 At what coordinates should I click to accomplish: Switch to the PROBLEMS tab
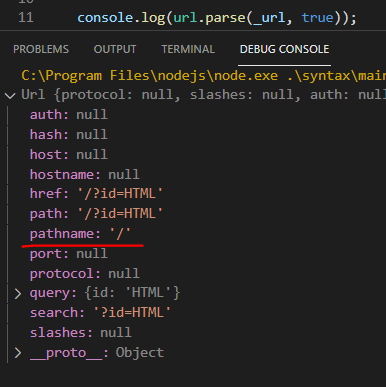coord(41,49)
